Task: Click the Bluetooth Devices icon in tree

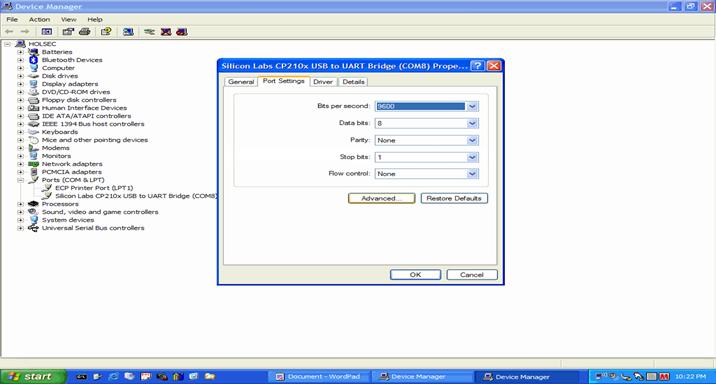Action: coord(33,60)
